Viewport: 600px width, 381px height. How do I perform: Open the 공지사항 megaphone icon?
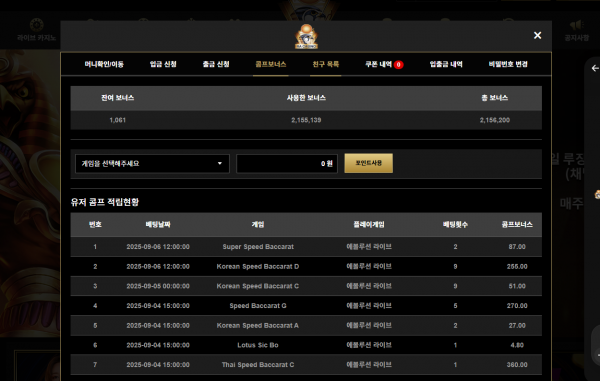coord(576,25)
